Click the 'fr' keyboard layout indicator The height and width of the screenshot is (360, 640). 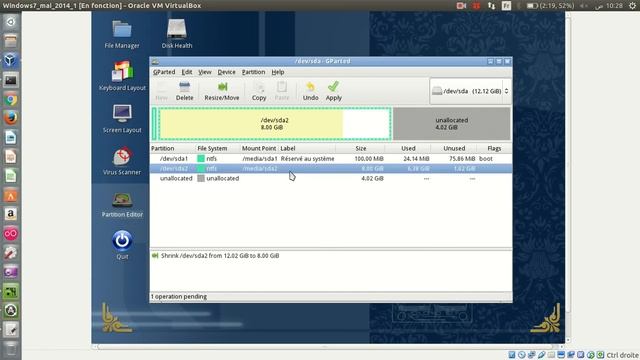click(x=506, y=6)
